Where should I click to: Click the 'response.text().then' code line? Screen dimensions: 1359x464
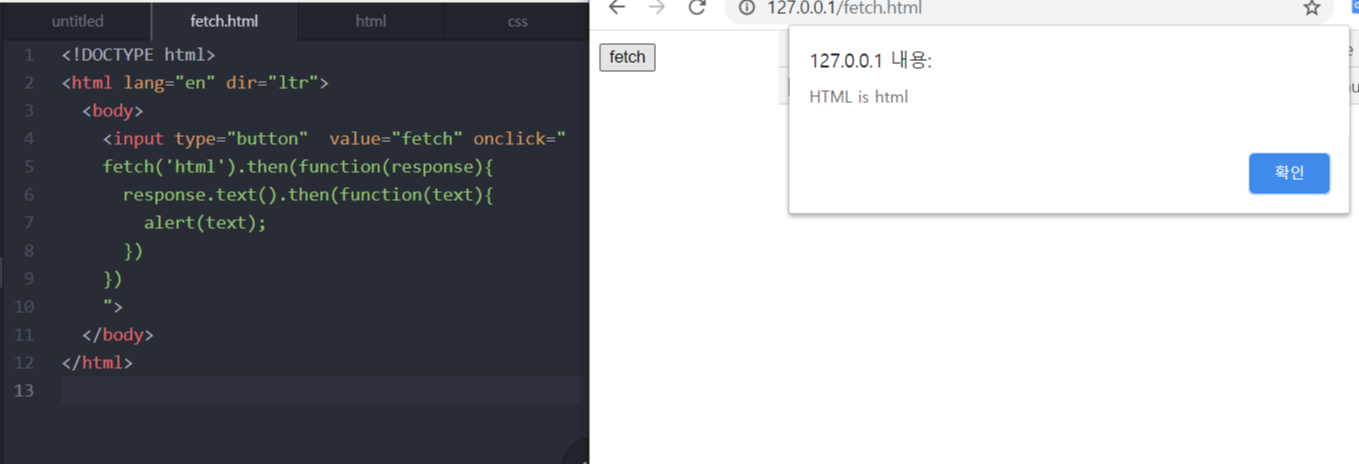tap(308, 194)
